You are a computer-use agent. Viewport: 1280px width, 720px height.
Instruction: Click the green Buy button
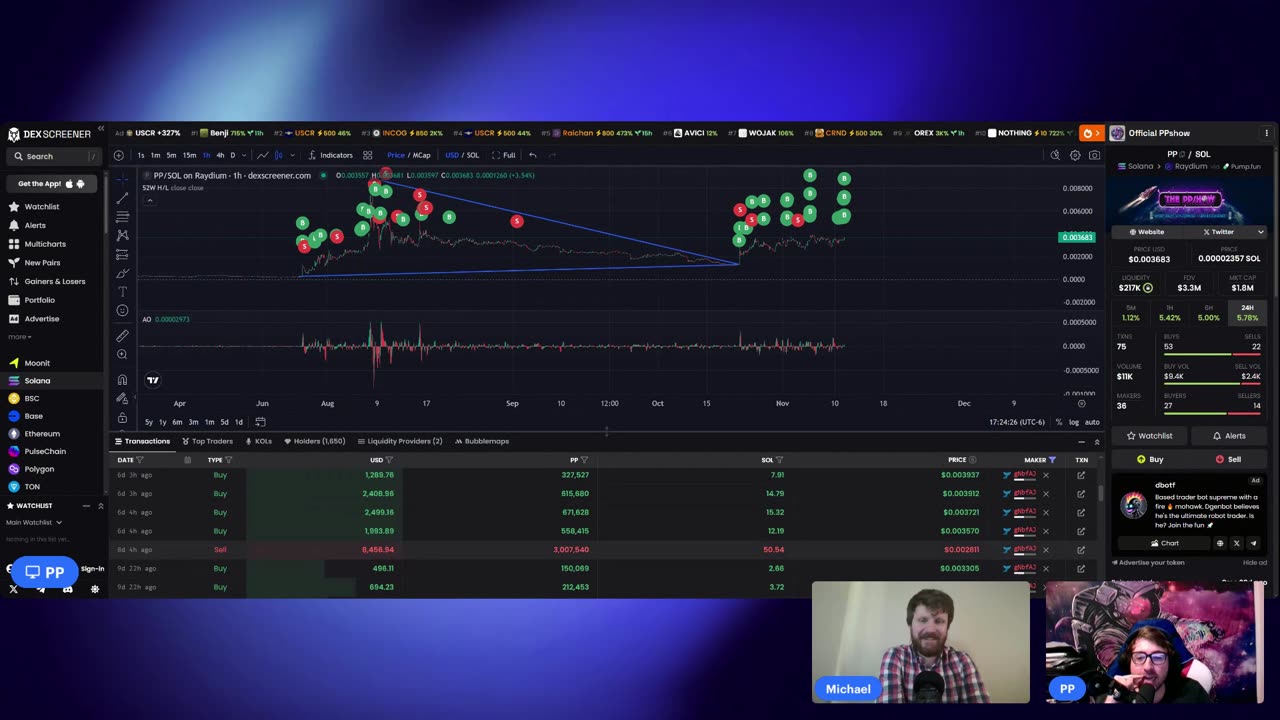pos(1150,459)
